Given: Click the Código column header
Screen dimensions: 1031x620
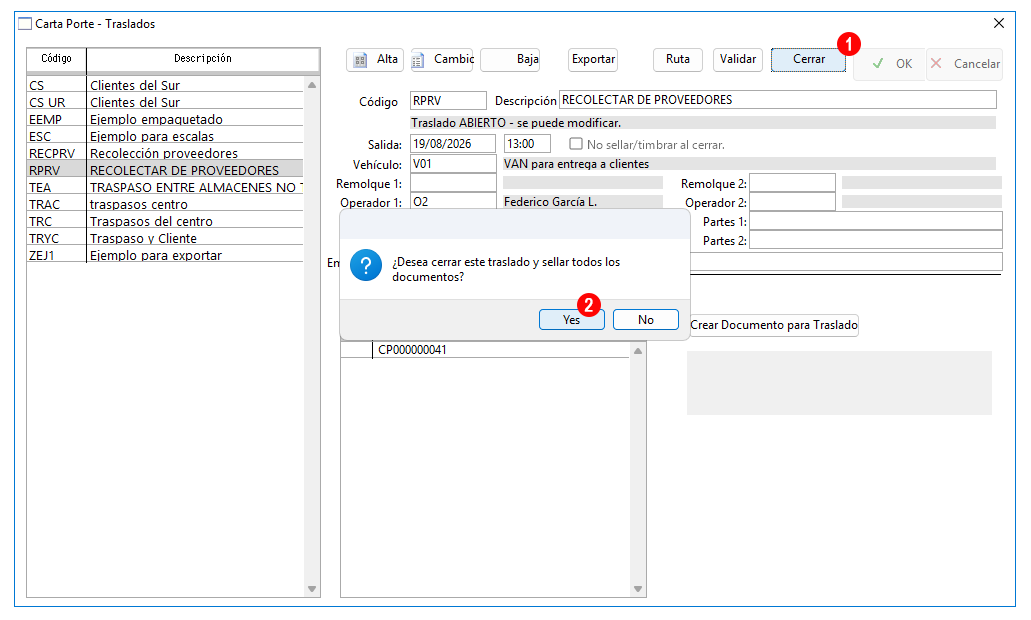Looking at the screenshot, I should click(57, 59).
